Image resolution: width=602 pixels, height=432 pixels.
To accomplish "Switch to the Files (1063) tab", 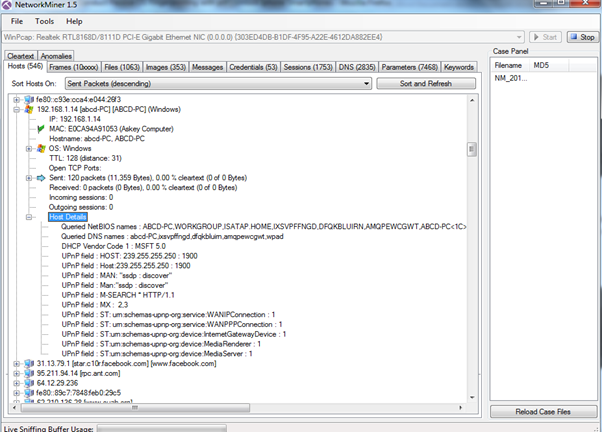I will 122,67.
